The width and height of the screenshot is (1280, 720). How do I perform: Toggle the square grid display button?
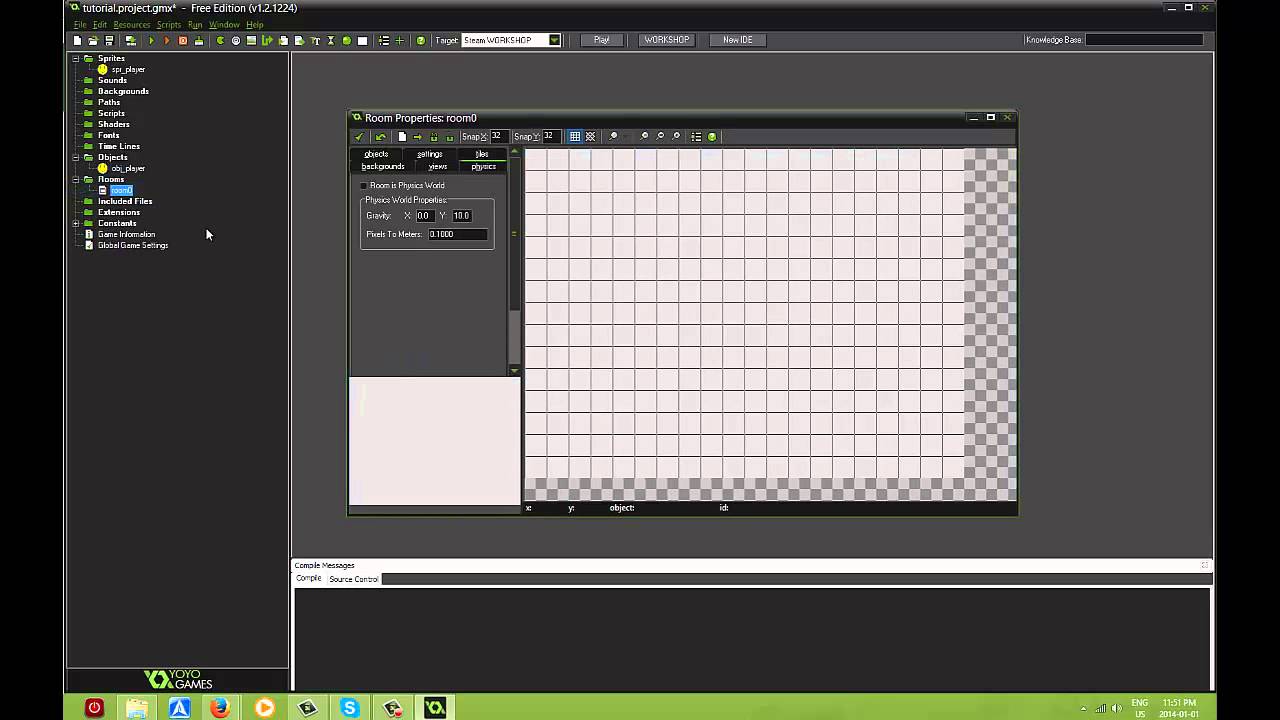575,137
